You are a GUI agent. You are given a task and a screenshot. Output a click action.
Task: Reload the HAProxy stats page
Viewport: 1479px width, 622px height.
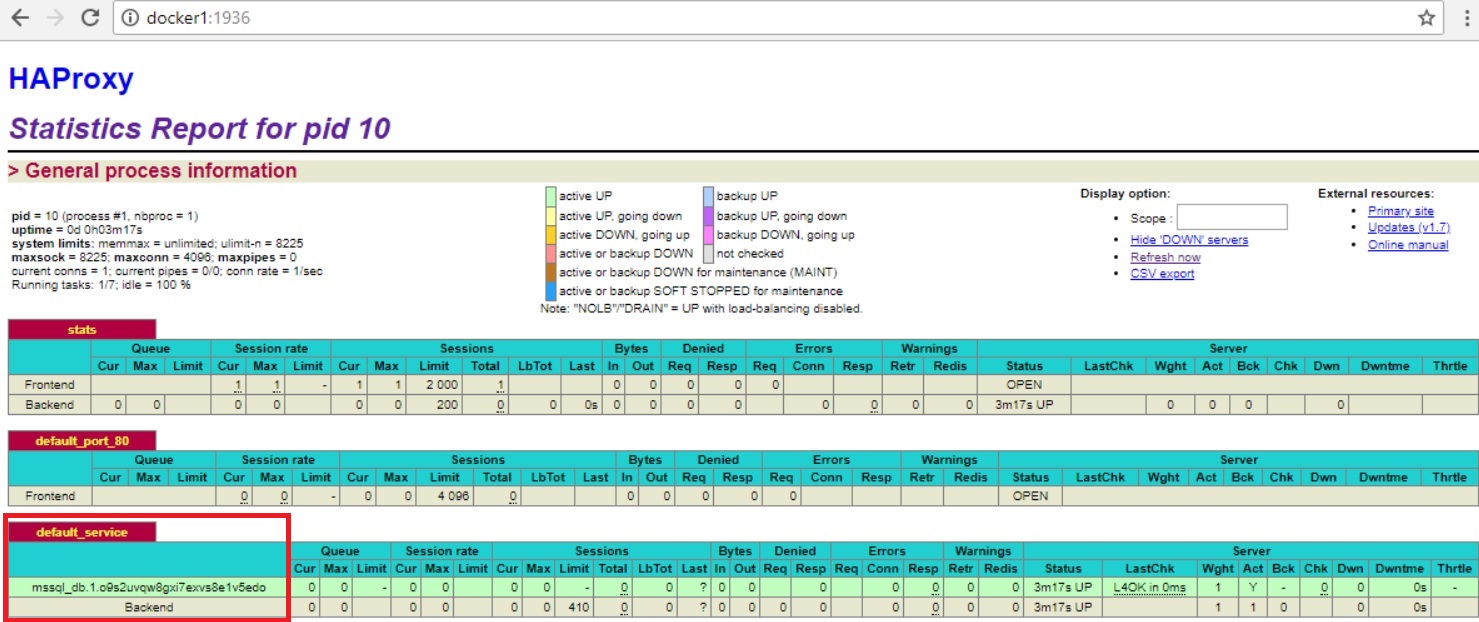click(89, 17)
